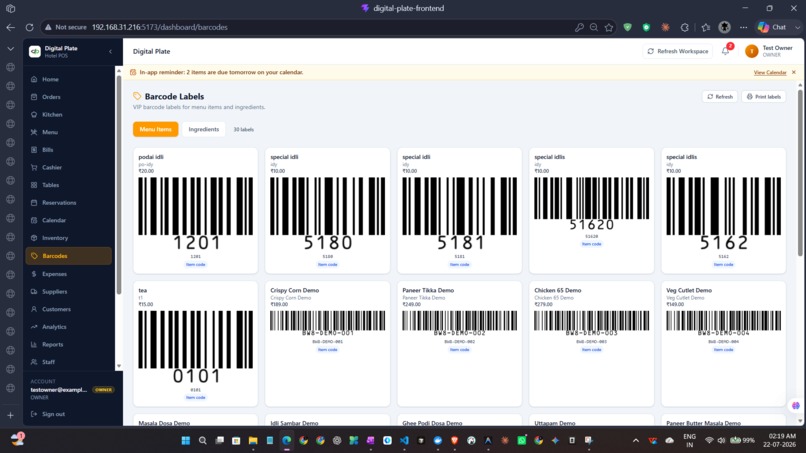Click the Inventory box icon
This screenshot has width=806, height=453.
tap(34, 238)
